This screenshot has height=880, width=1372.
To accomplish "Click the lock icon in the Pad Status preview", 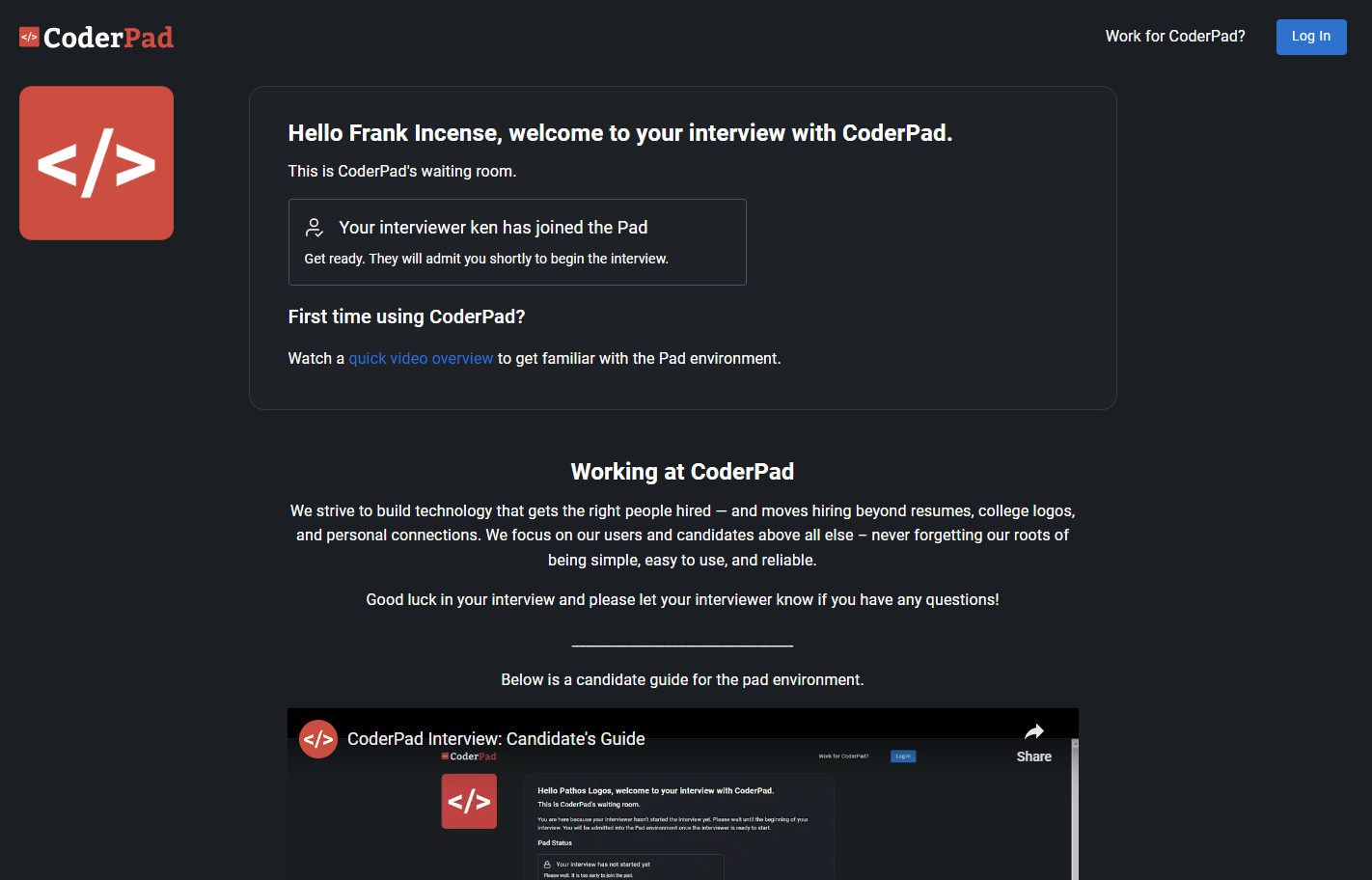I will [548, 865].
